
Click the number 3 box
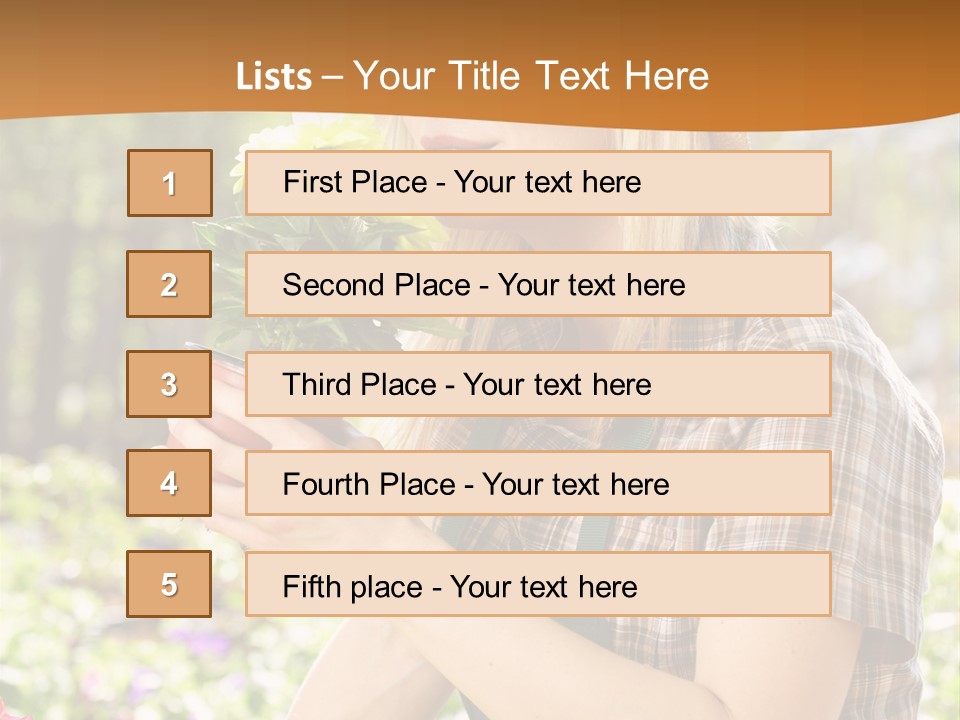coord(169,384)
